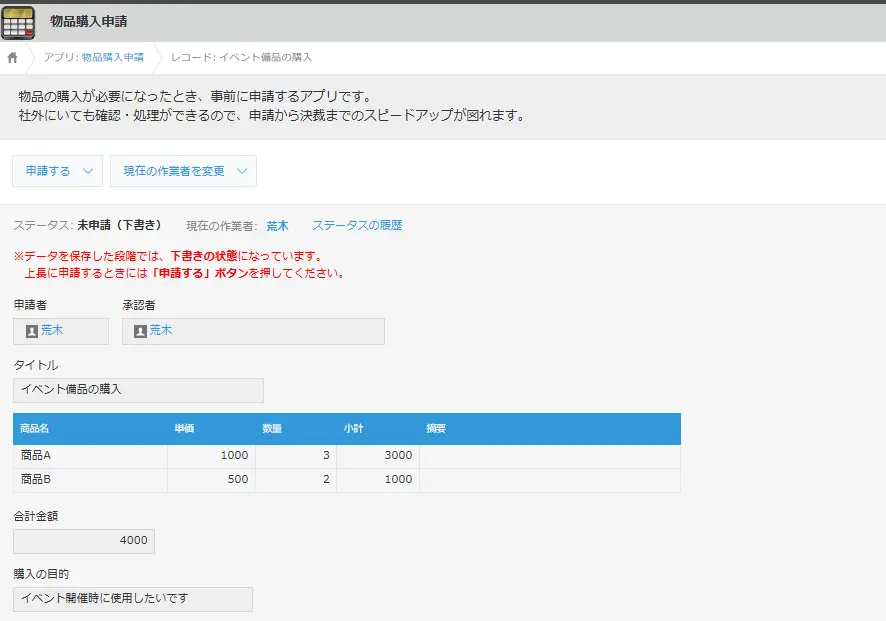Click the 購入の目的 field
This screenshot has height=621, width=886.
point(133,599)
